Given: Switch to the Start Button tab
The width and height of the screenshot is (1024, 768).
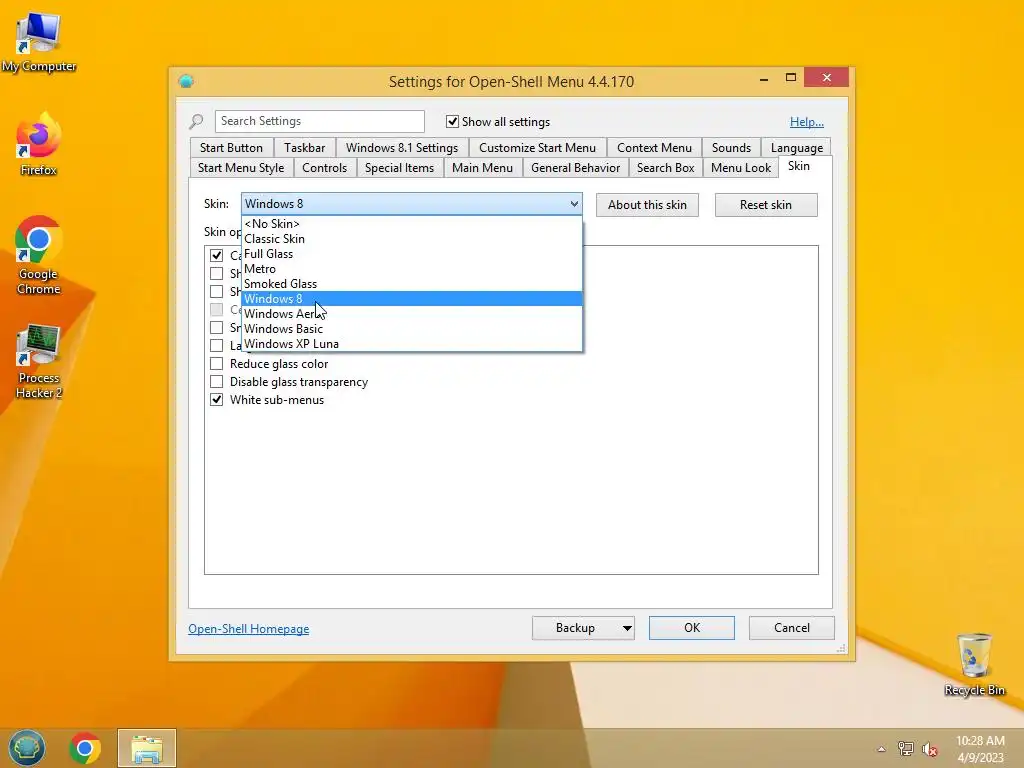Looking at the screenshot, I should 231,148.
